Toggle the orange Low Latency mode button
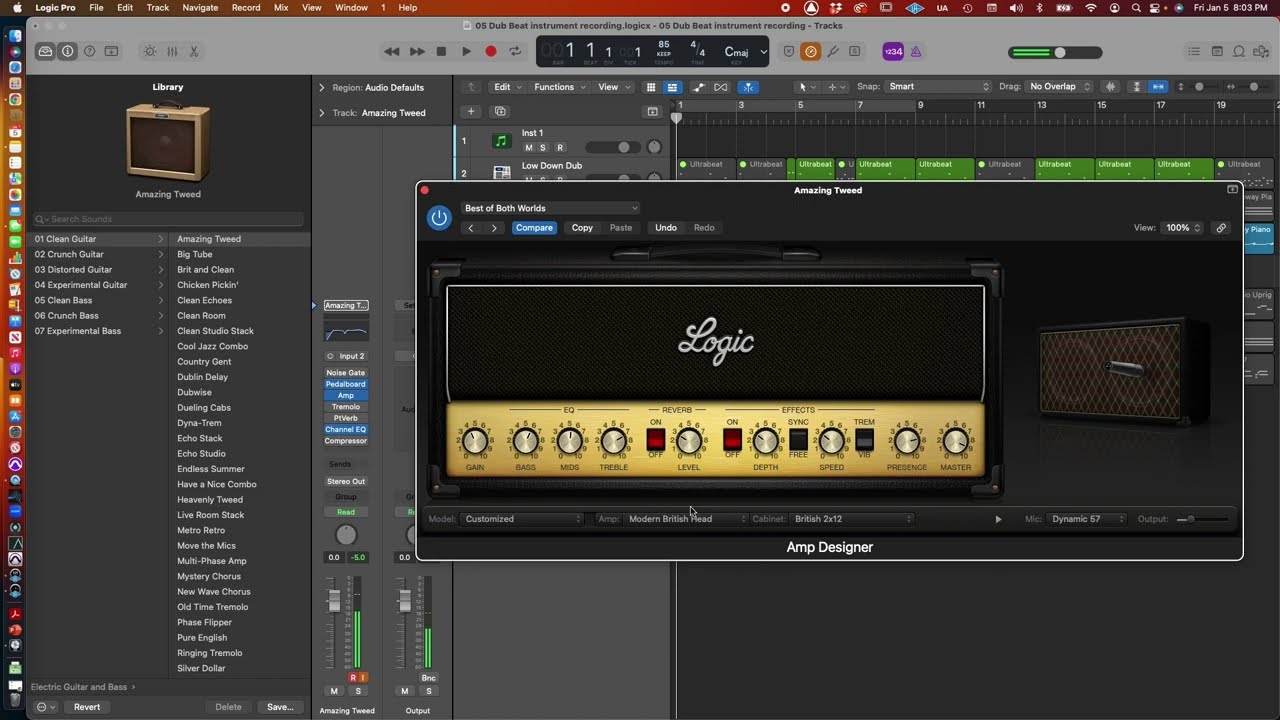The image size is (1280, 720). click(x=811, y=51)
